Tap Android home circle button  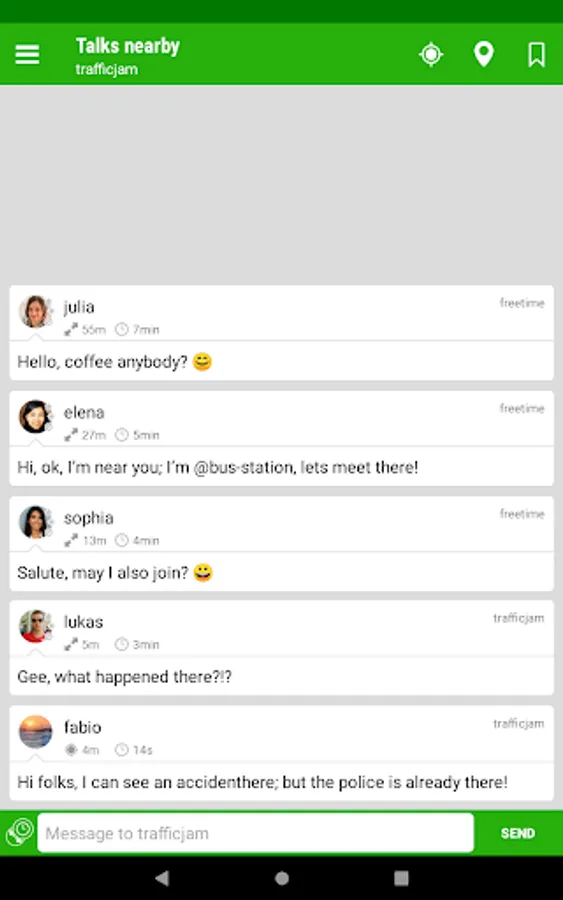coord(282,878)
